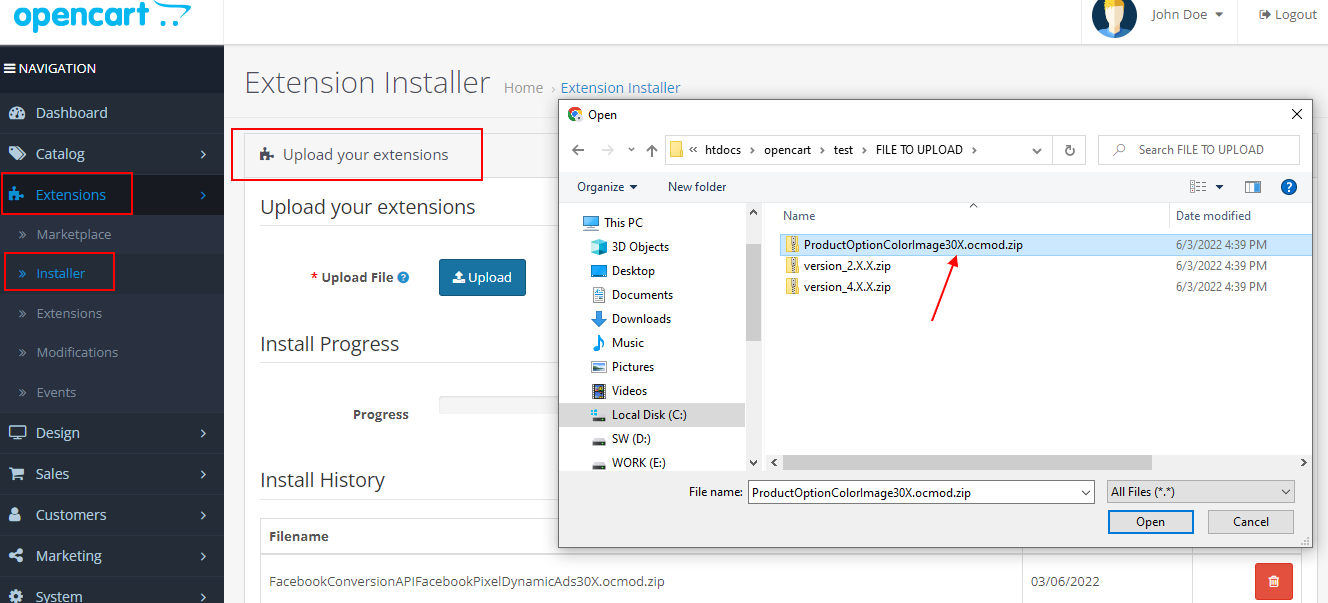Image resolution: width=1328 pixels, height=603 pixels.
Task: Click the red trash delete button
Action: pos(1273,581)
